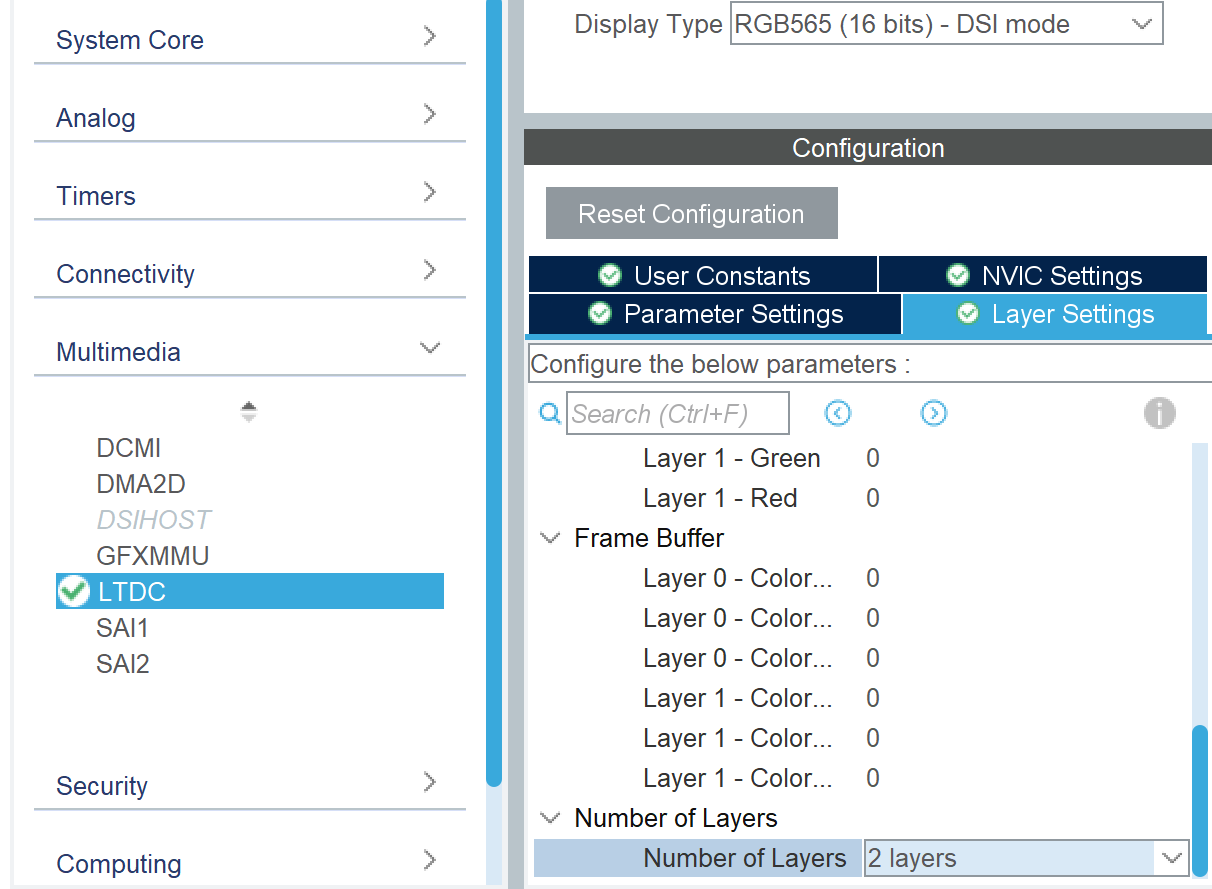Open the Number of Layers dropdown
The width and height of the screenshot is (1212, 889).
click(1170, 857)
